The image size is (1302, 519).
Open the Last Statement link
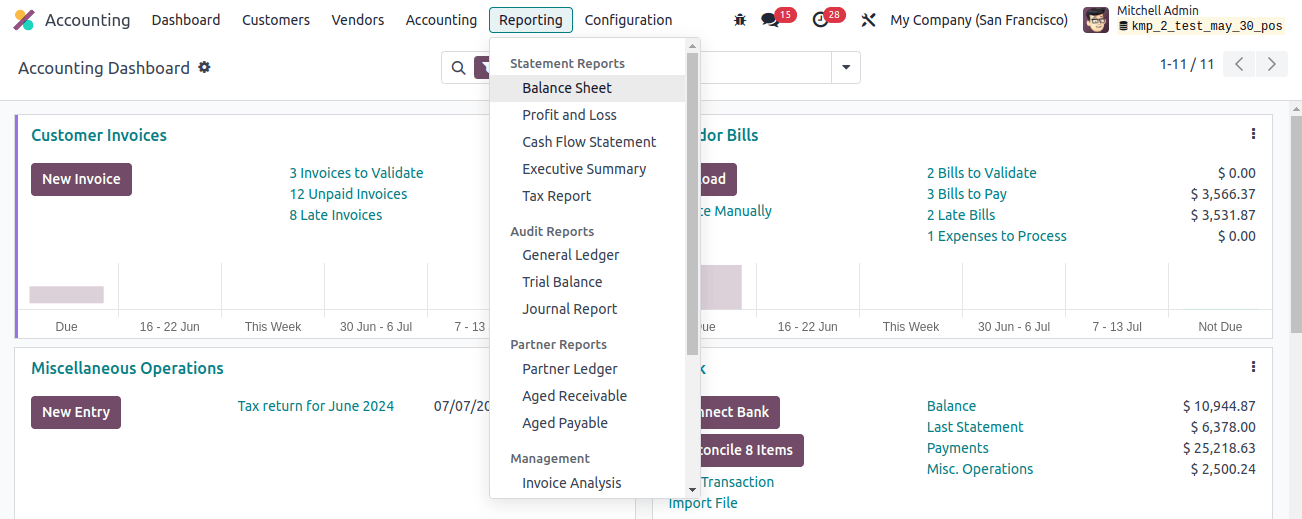click(x=975, y=427)
